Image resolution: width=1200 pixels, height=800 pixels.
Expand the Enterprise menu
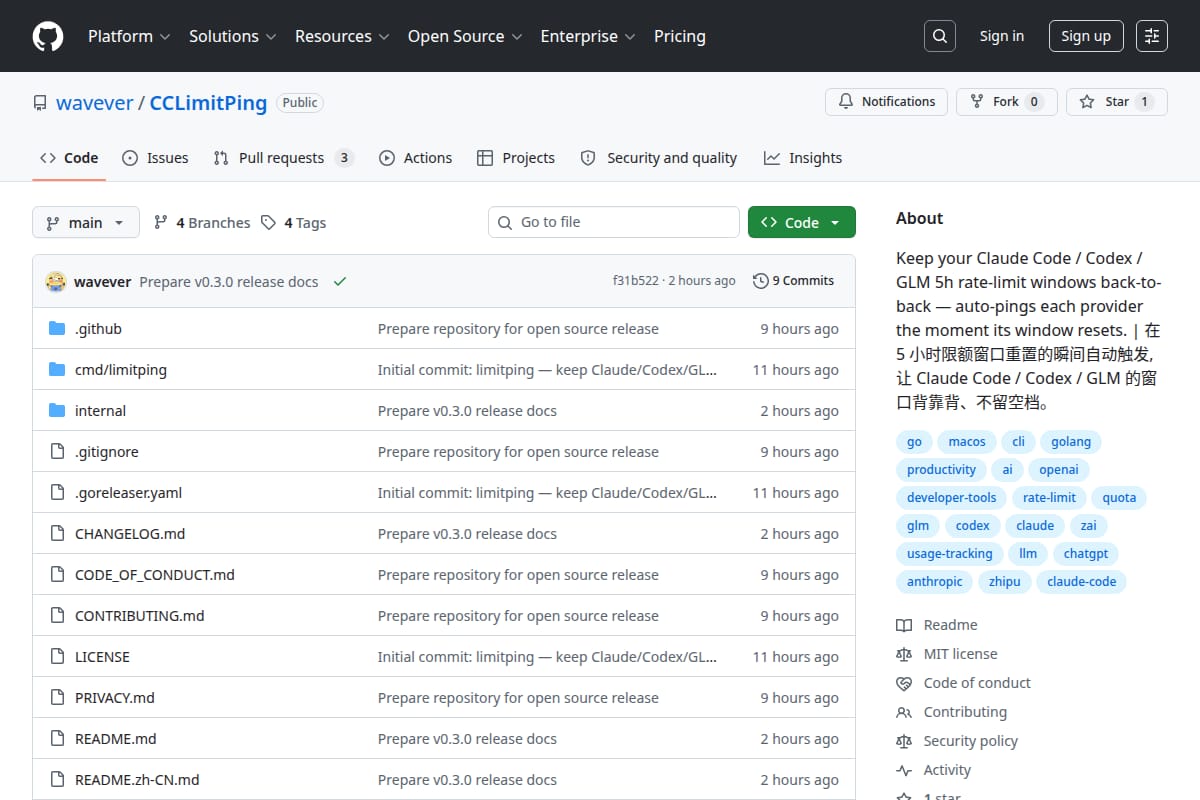[x=588, y=36]
